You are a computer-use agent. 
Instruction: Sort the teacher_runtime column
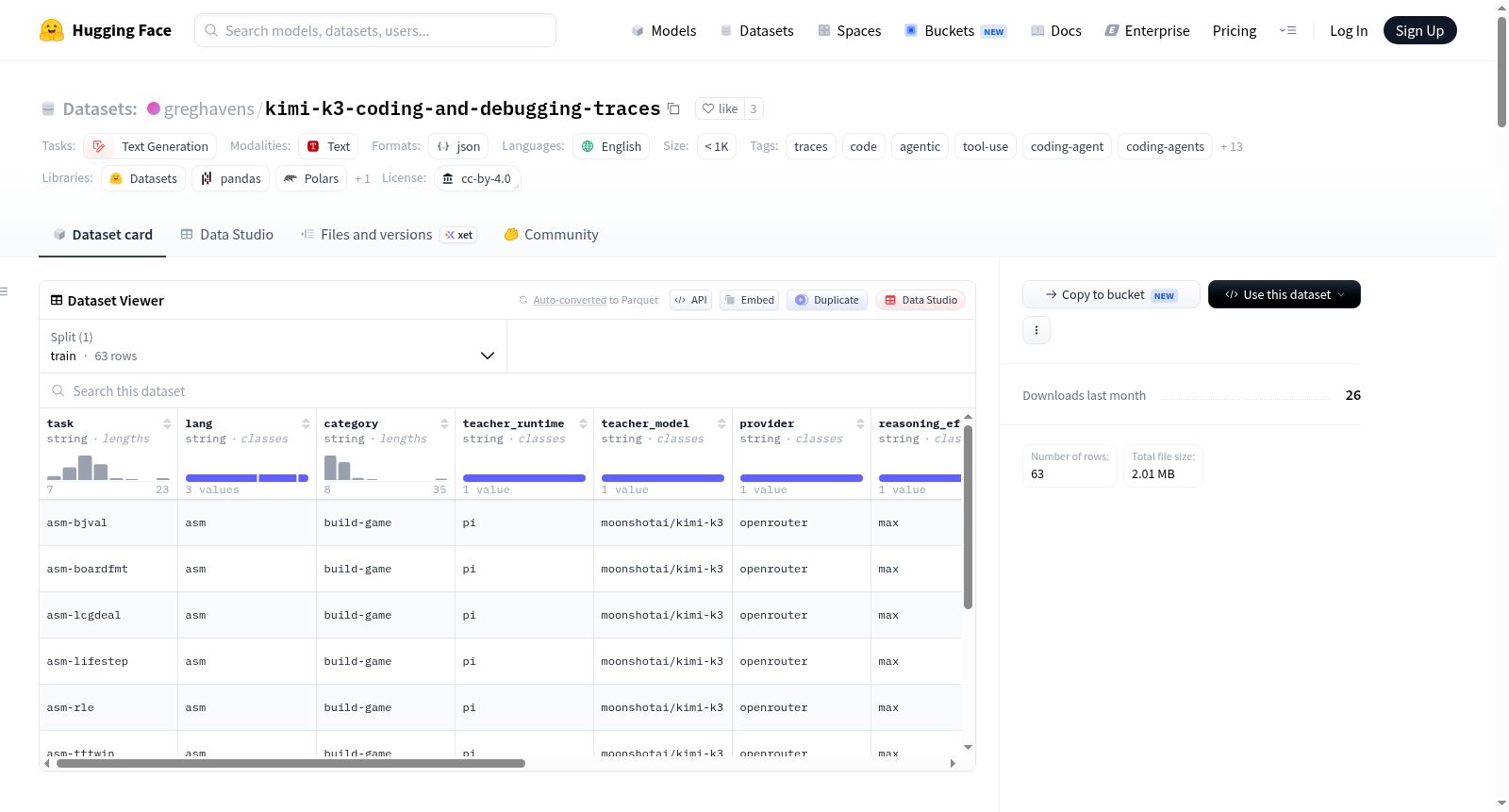tap(583, 423)
